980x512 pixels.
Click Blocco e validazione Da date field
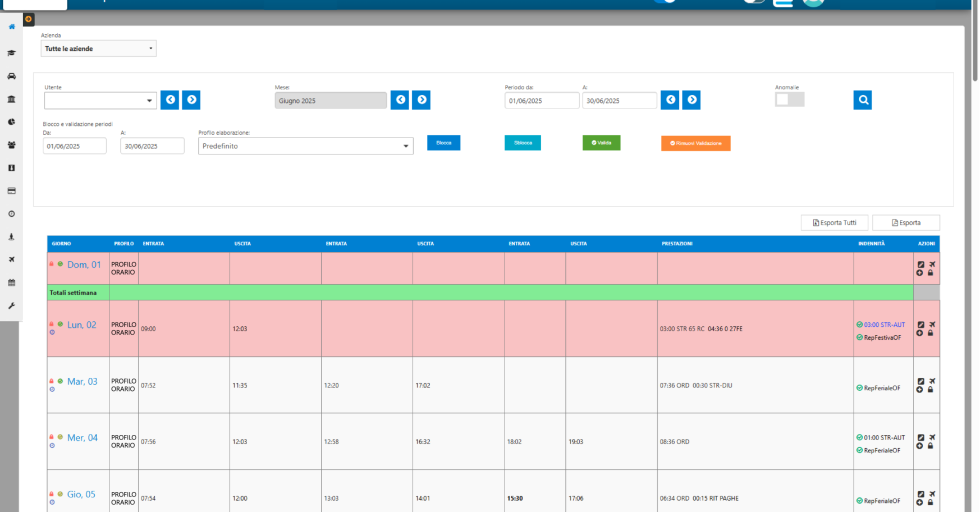tap(74, 146)
